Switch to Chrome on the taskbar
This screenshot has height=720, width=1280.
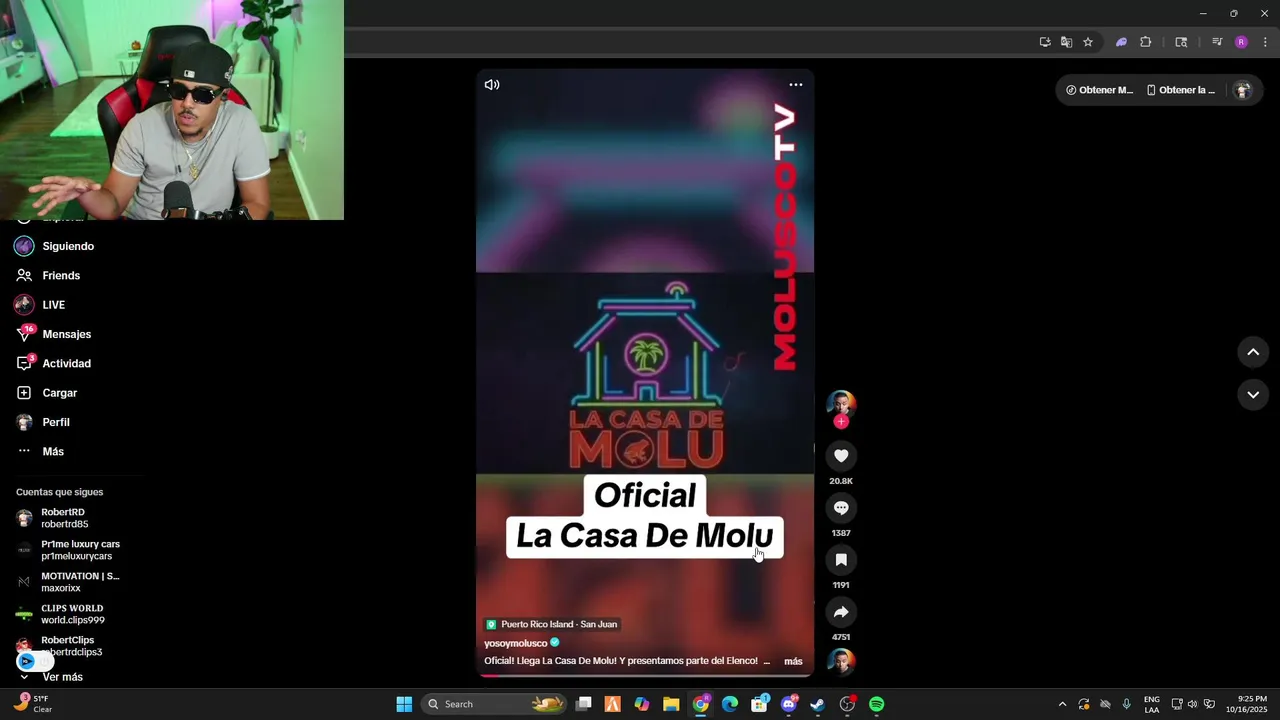pyautogui.click(x=701, y=704)
